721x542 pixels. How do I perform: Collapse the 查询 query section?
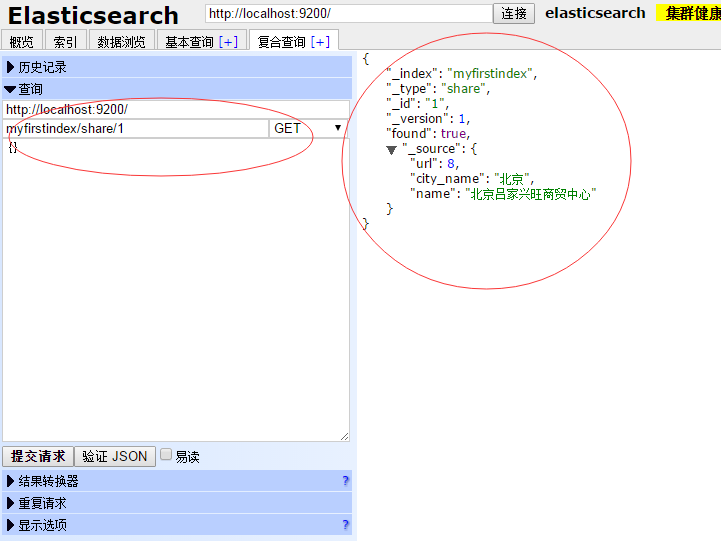click(177, 89)
